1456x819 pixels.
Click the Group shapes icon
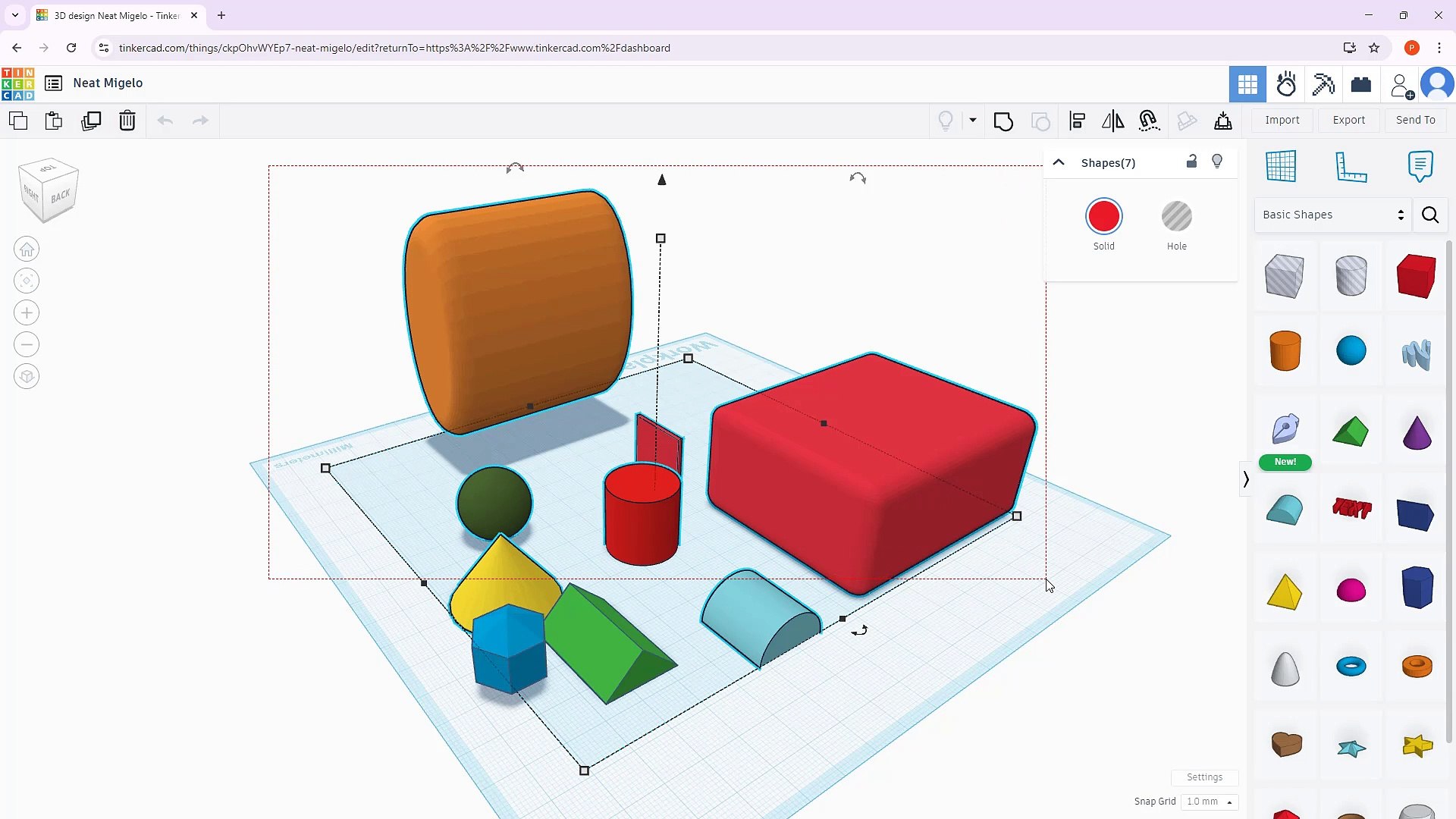click(1003, 121)
